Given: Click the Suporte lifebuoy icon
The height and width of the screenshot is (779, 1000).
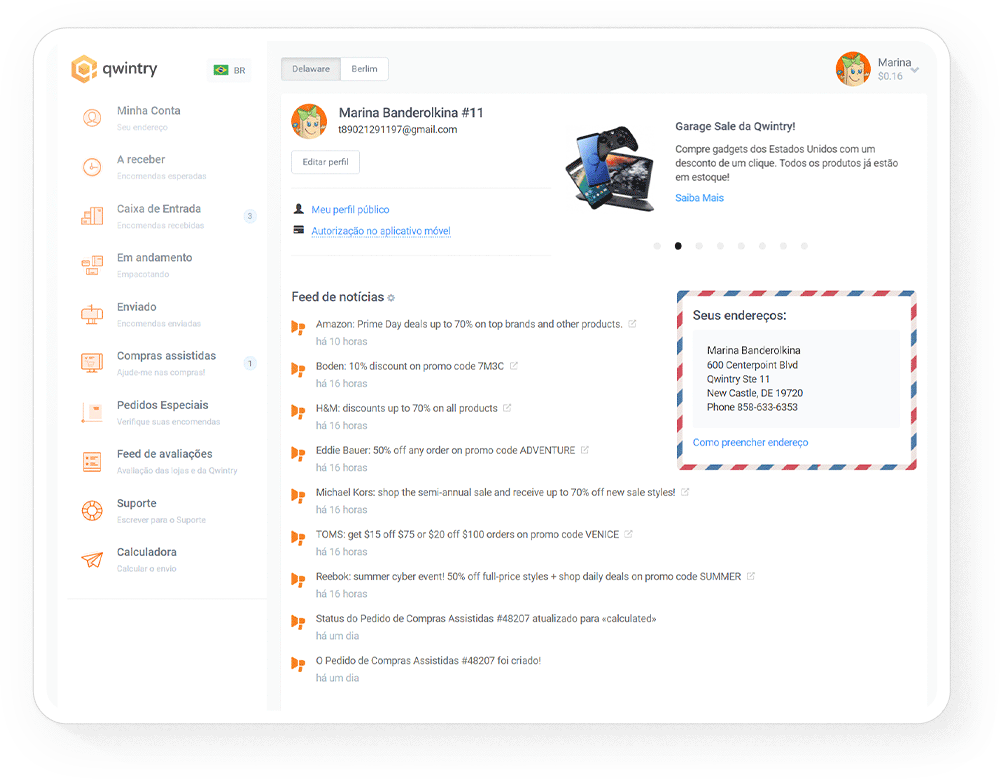Looking at the screenshot, I should pyautogui.click(x=92, y=511).
